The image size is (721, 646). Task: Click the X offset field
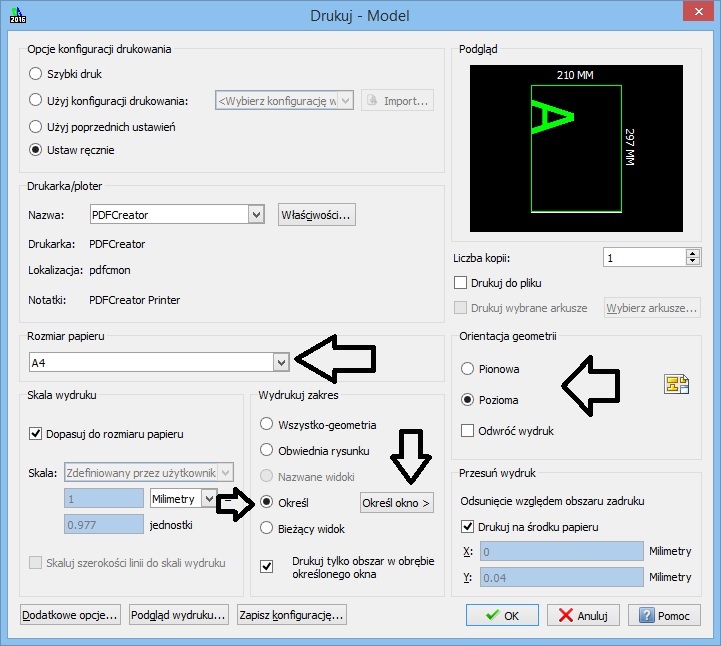[x=561, y=551]
